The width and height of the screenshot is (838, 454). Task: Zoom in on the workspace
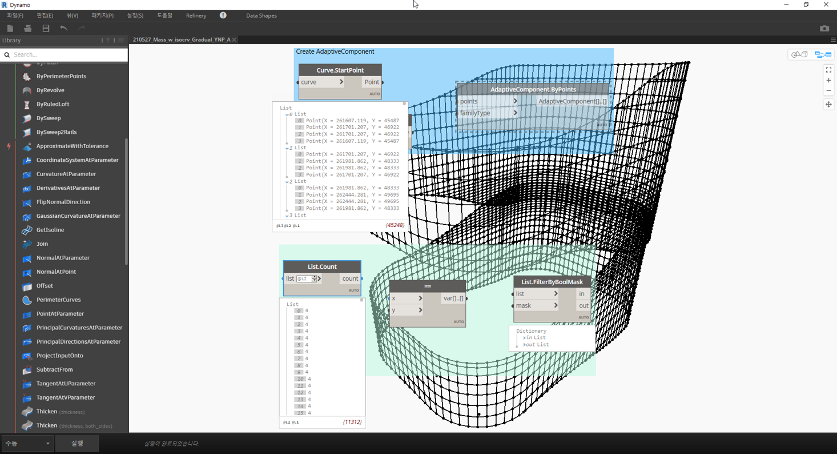point(828,80)
